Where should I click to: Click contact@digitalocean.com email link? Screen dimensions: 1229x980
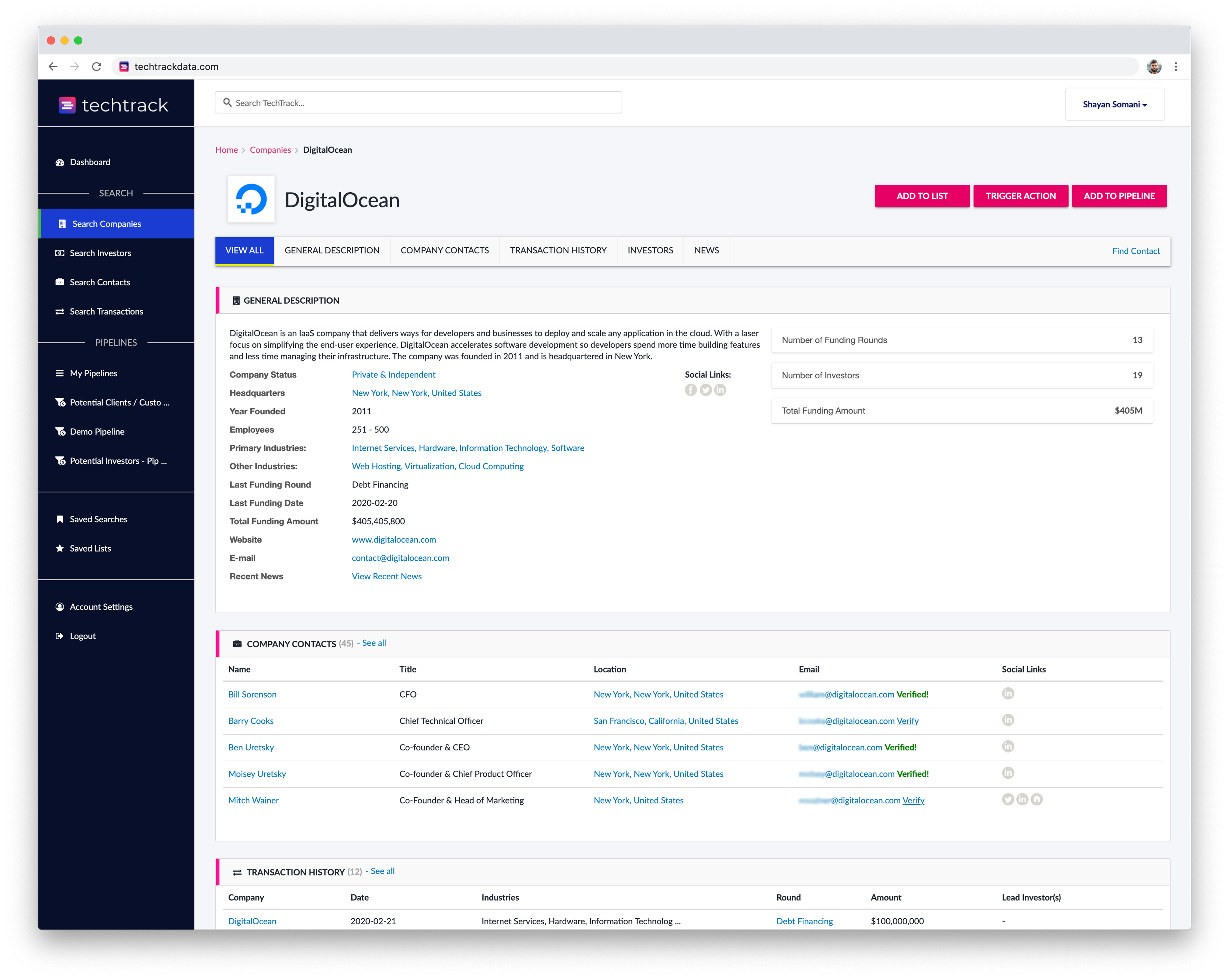point(400,558)
